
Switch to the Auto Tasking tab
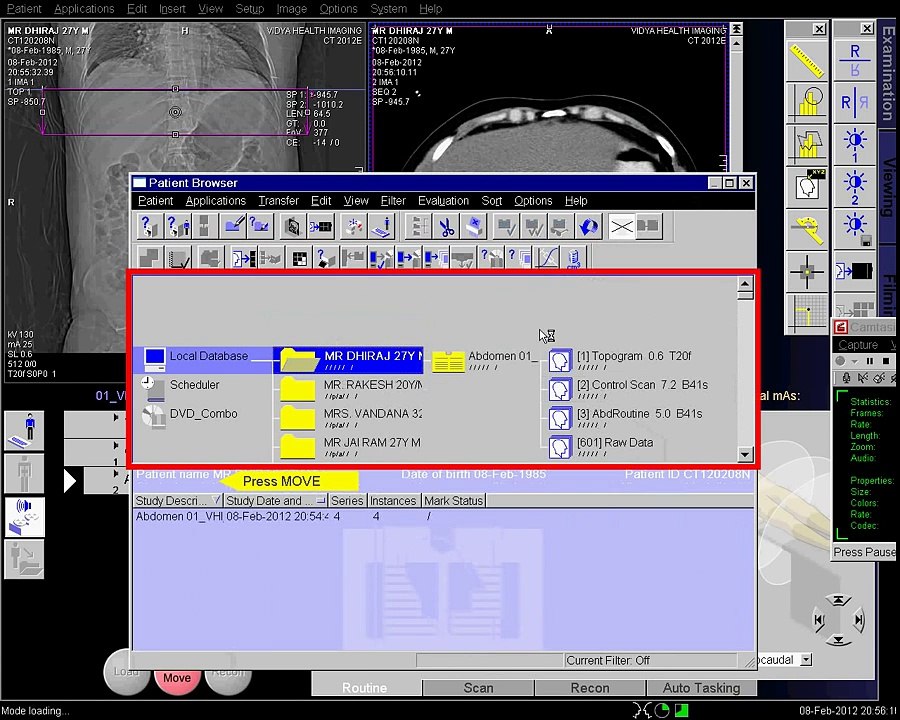pyautogui.click(x=701, y=687)
